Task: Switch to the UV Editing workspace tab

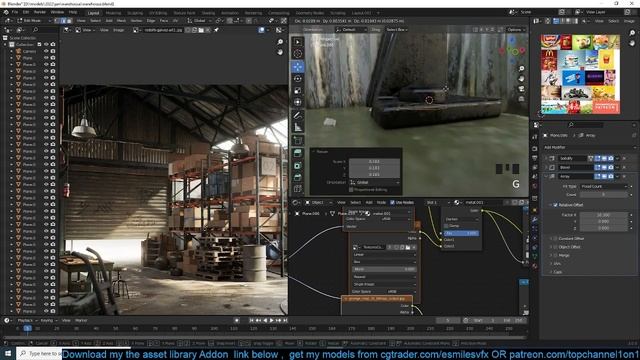Action: pyautogui.click(x=158, y=13)
